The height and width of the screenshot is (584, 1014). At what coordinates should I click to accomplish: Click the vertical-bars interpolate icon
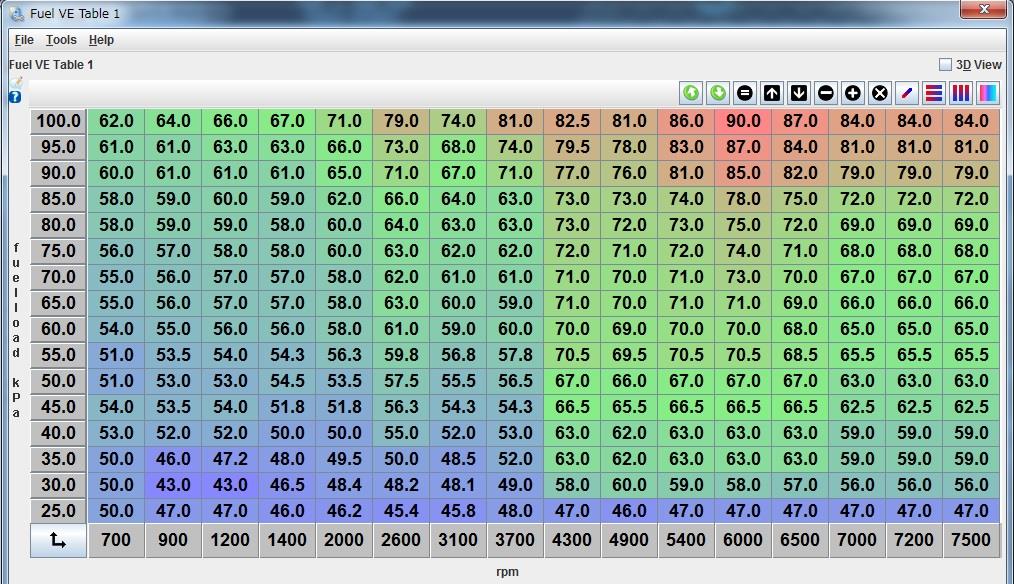tap(962, 93)
